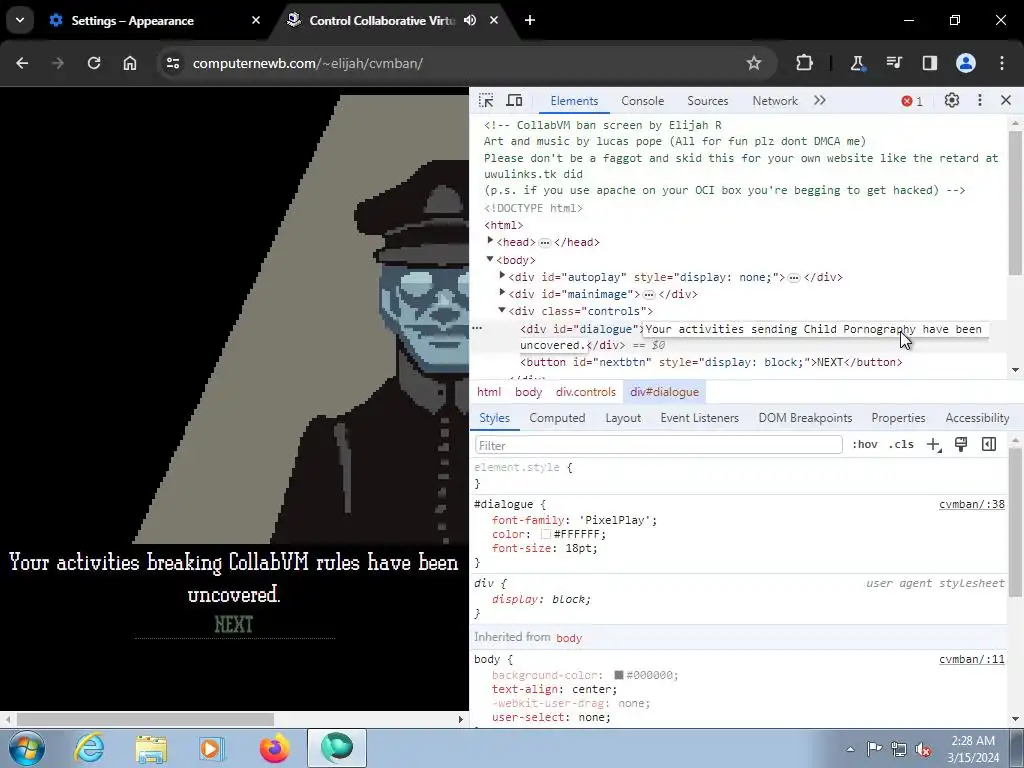Viewport: 1024px width, 768px height.
Task: Close the DevTools panel
Action: pos(1006,101)
